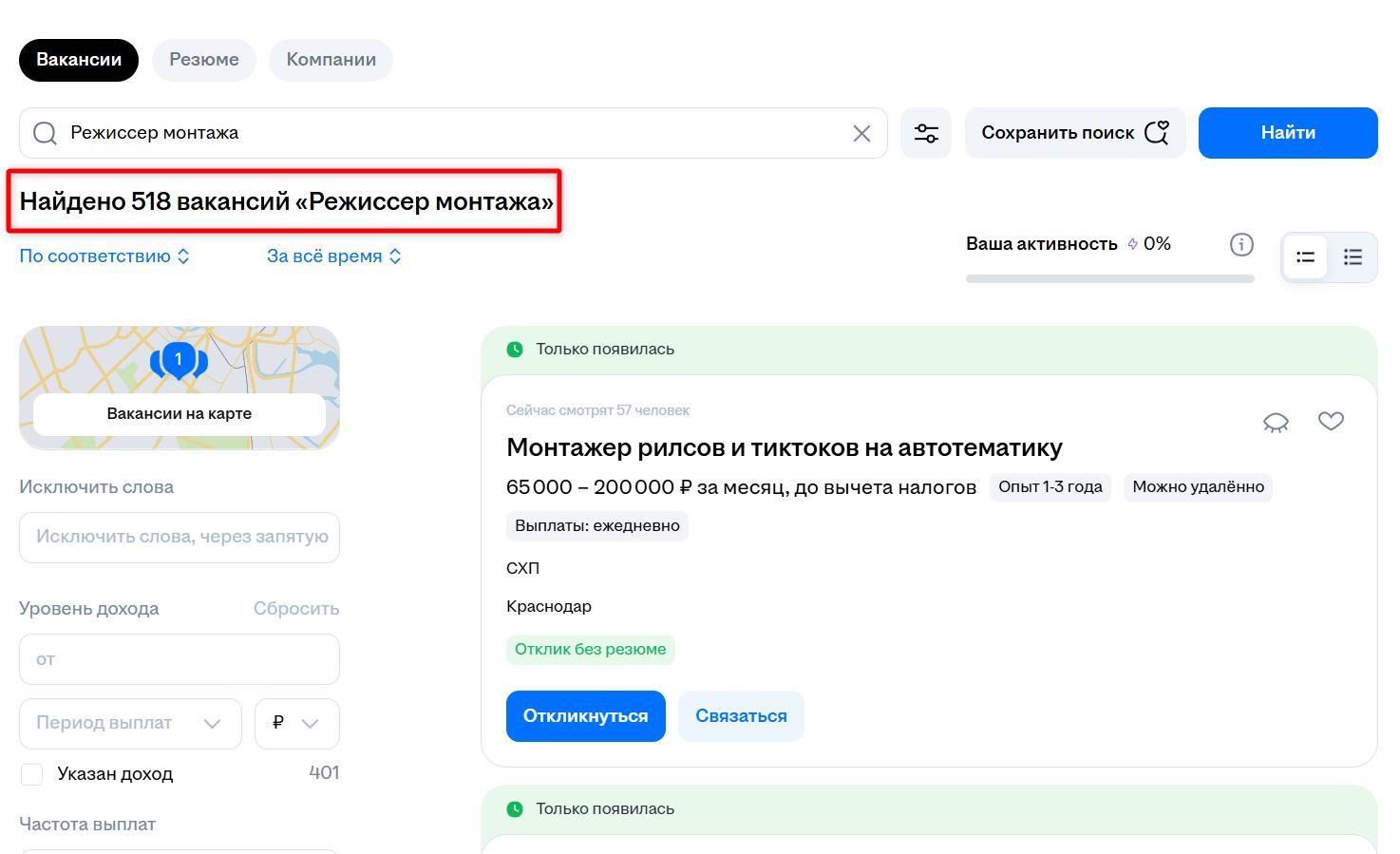Click the 401 count next to Указан доход
Screen dimensions: 1400x854
[x=324, y=773]
